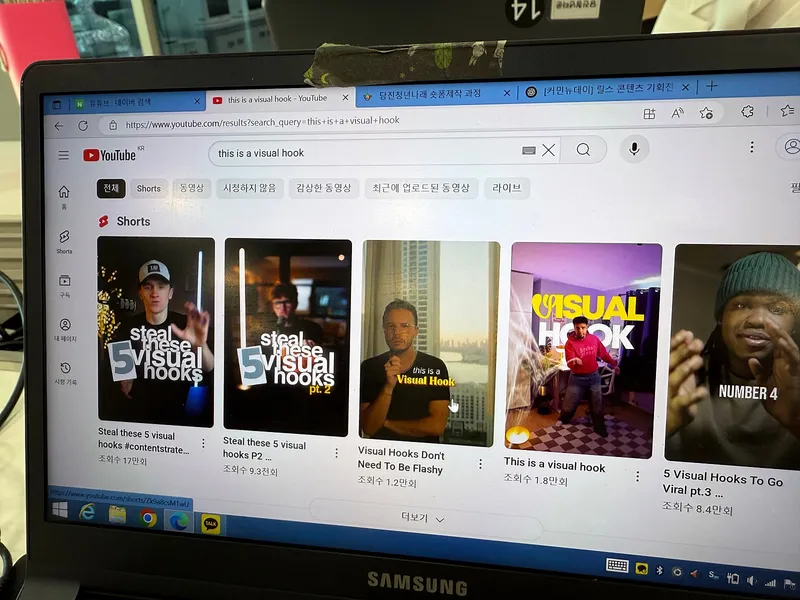Open the volume tray icon
Viewport: 800px width, 600px height.
pyautogui.click(x=751, y=580)
